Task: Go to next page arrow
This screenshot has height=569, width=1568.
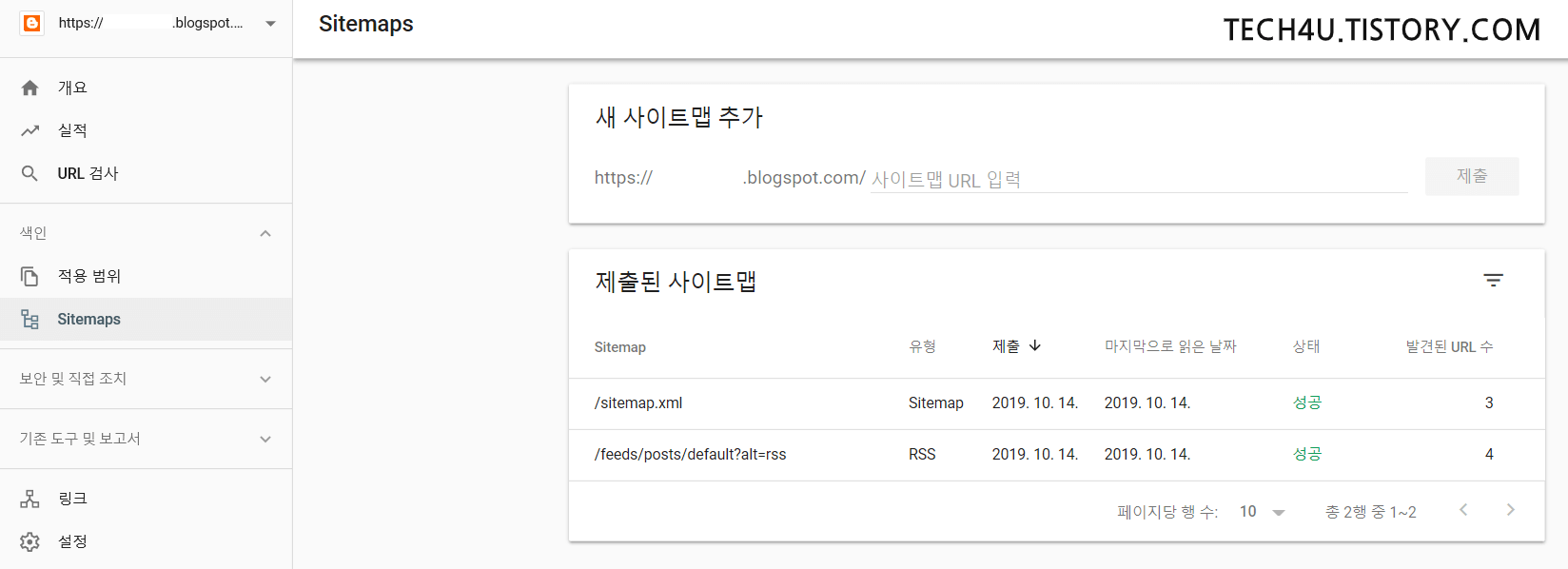Action: click(x=1510, y=510)
